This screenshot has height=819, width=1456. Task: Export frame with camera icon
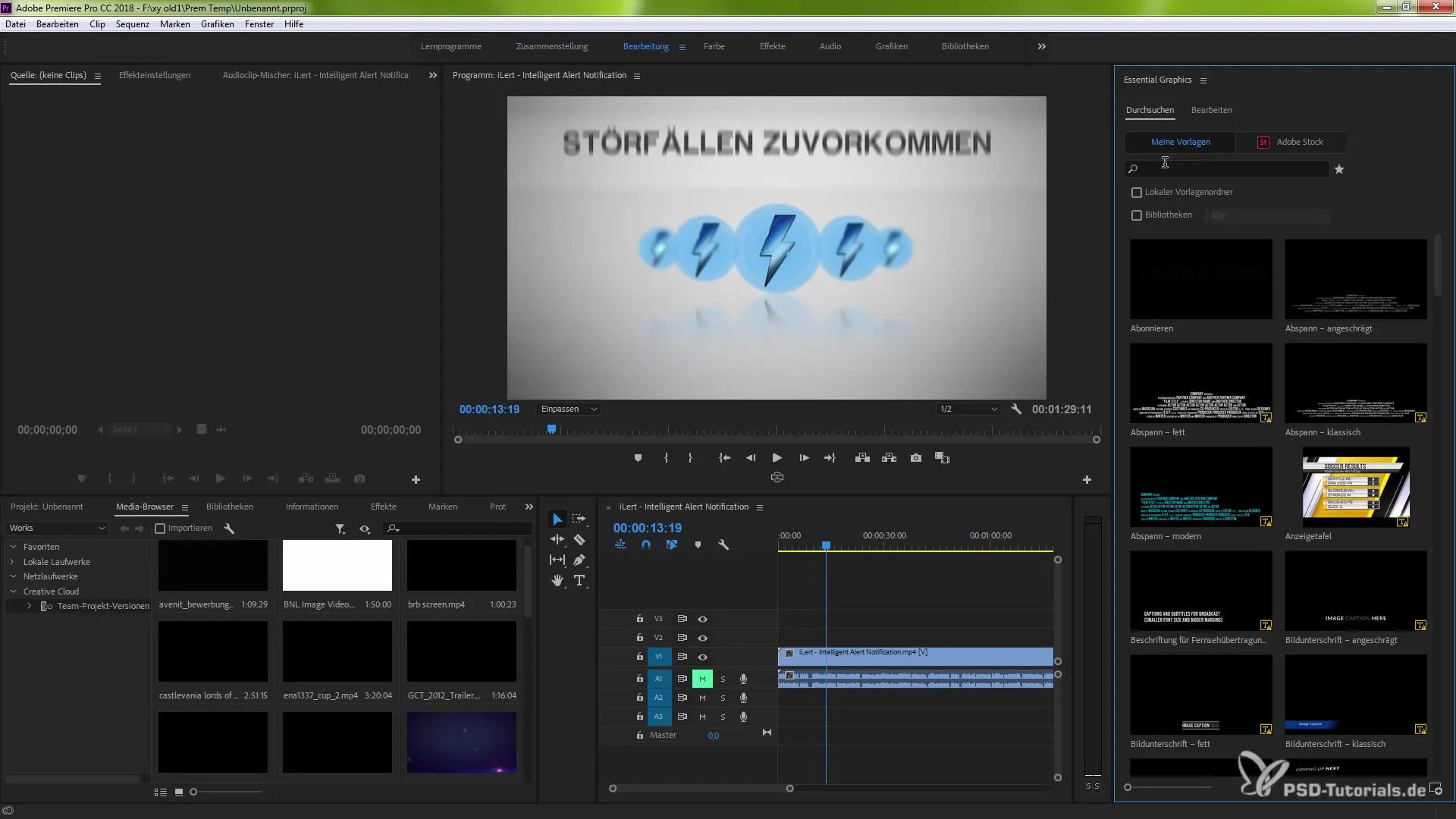916,458
